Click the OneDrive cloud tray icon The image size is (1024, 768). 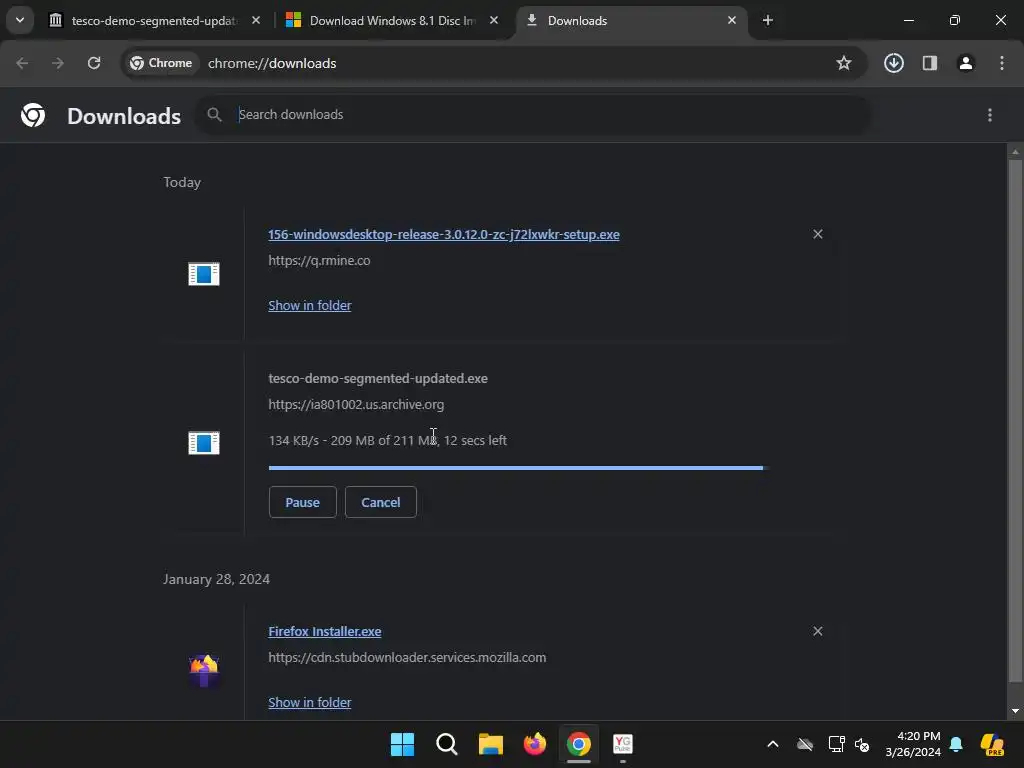tap(805, 744)
